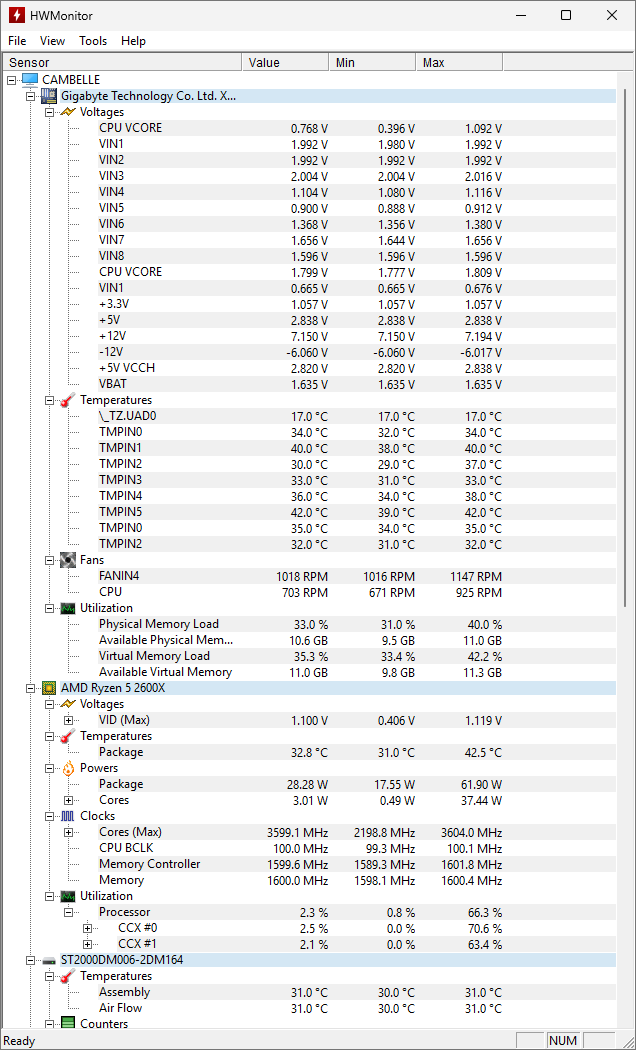Click the Sensor column header
636x1050 pixels.
tap(122, 62)
